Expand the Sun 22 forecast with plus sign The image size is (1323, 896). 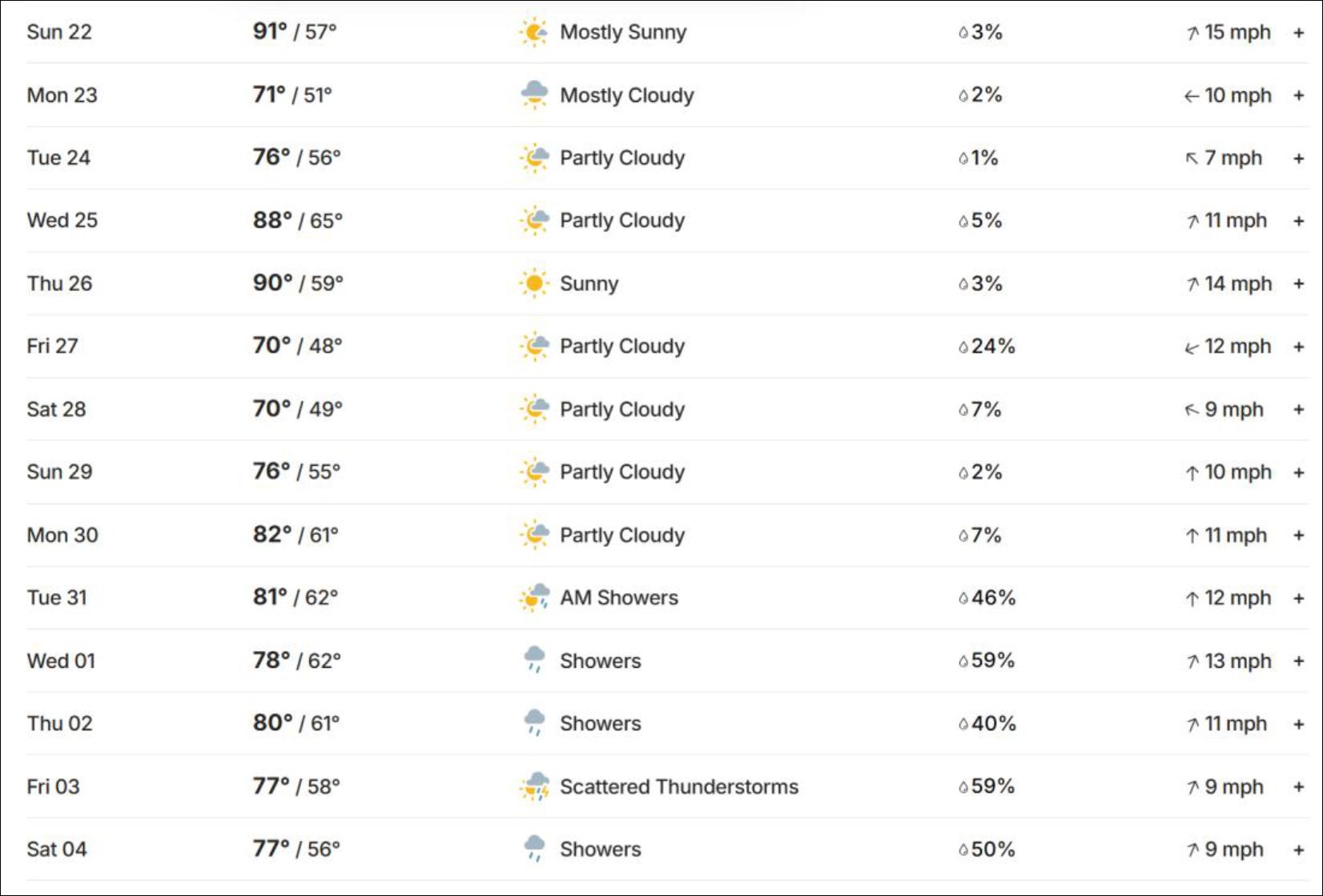pos(1299,33)
